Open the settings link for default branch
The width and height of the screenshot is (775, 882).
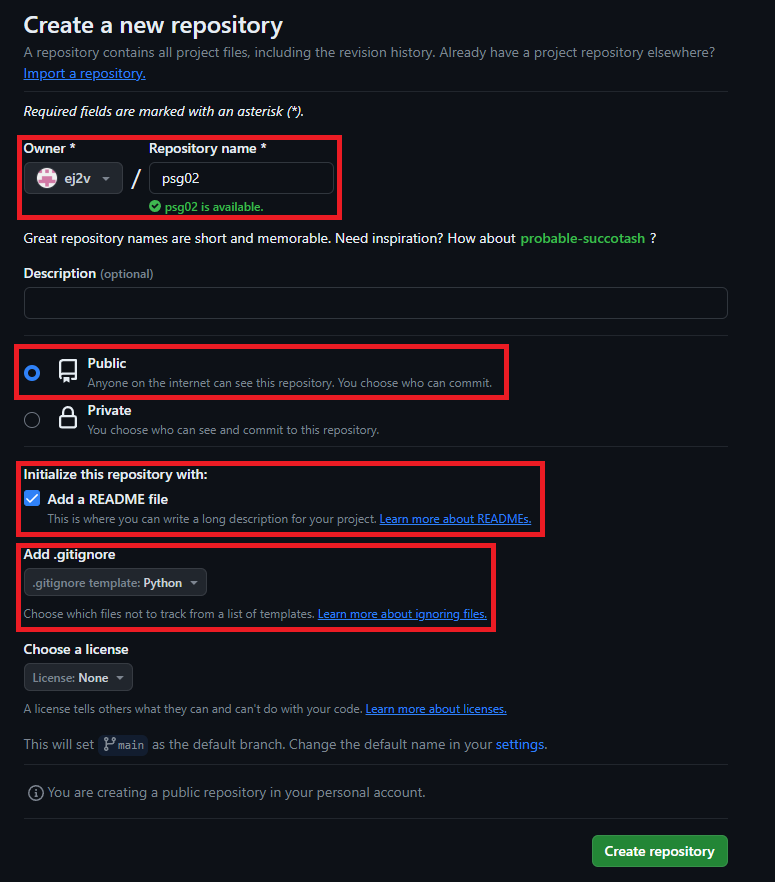pyautogui.click(x=520, y=745)
